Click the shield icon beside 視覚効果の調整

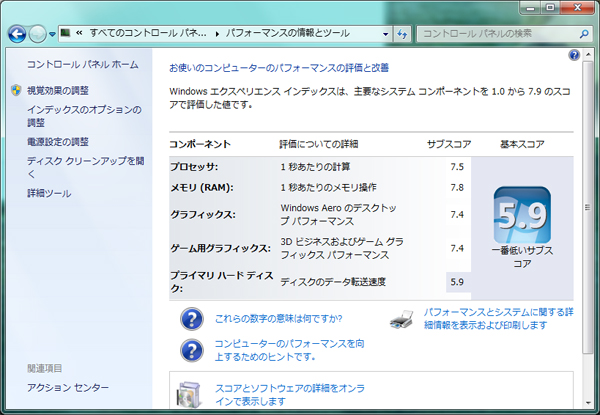(16, 90)
